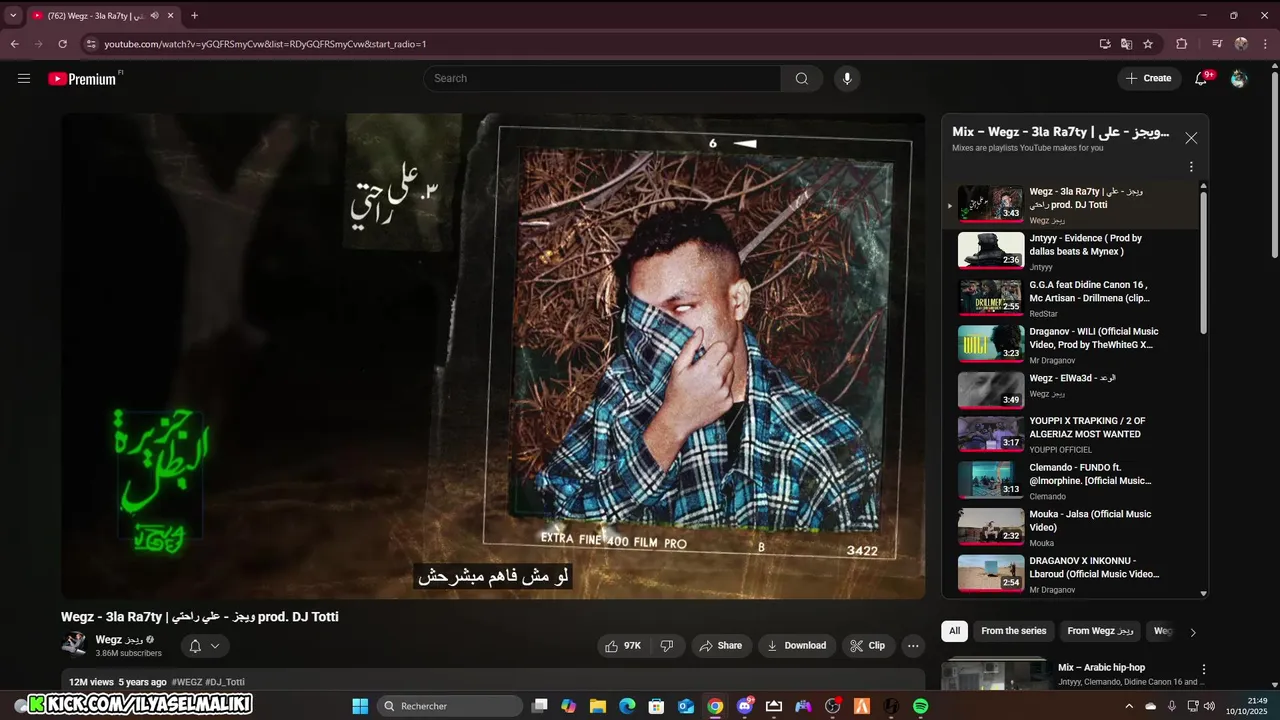Select the From Wegz filter chip
Screen dimensions: 1280x720
tap(1101, 631)
